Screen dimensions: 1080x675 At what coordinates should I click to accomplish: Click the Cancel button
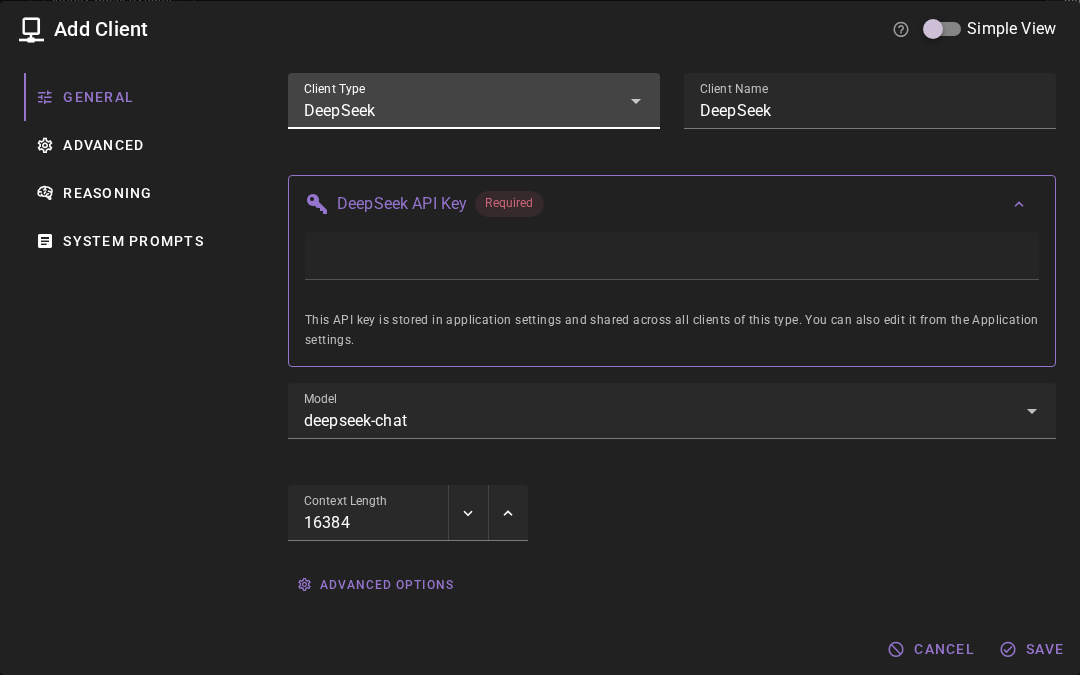click(x=931, y=650)
